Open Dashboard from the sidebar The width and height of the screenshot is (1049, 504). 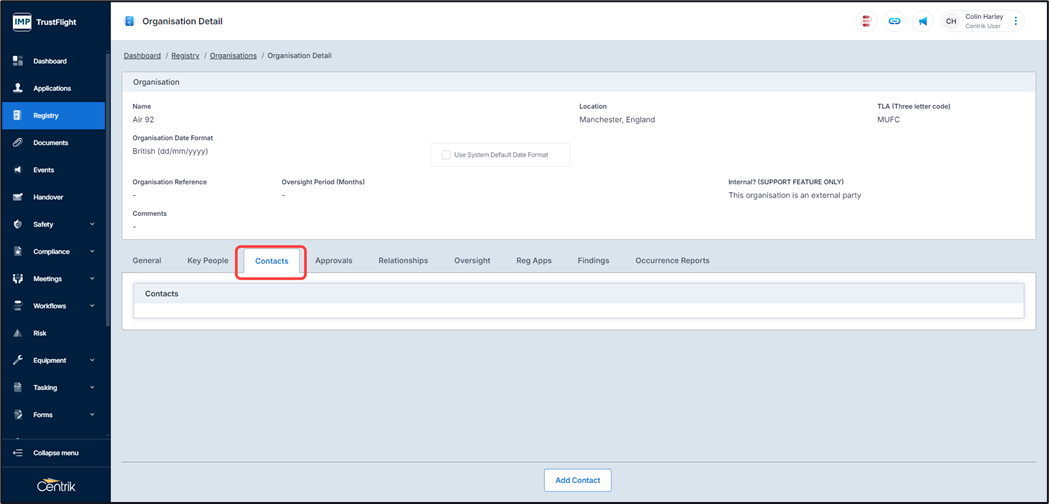[x=49, y=61]
